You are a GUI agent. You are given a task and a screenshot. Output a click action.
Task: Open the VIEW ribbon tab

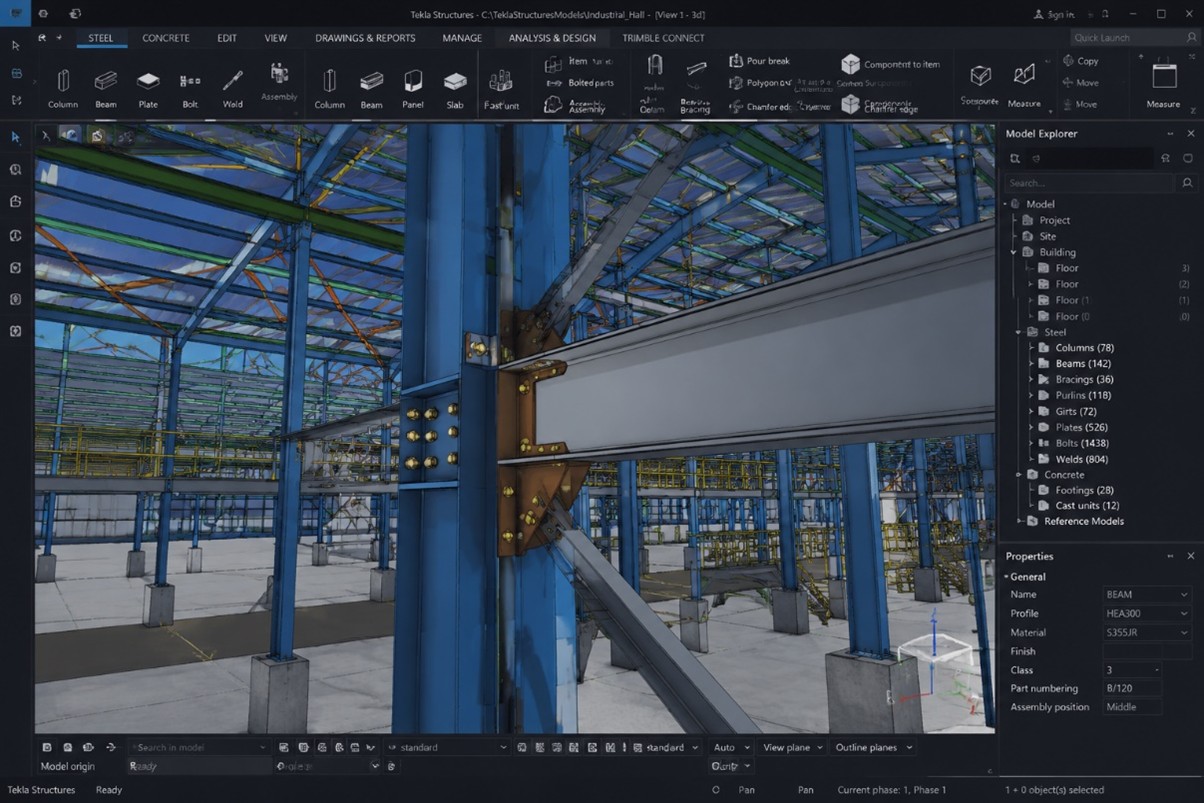pyautogui.click(x=276, y=38)
